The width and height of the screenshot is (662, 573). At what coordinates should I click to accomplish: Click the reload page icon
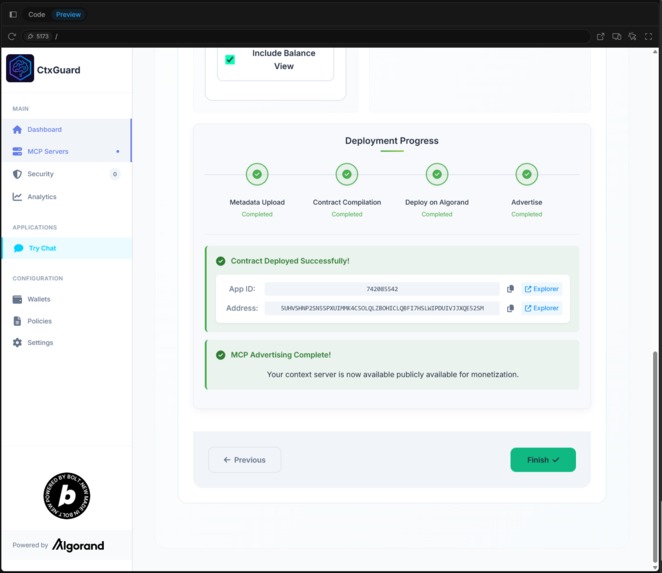point(12,36)
